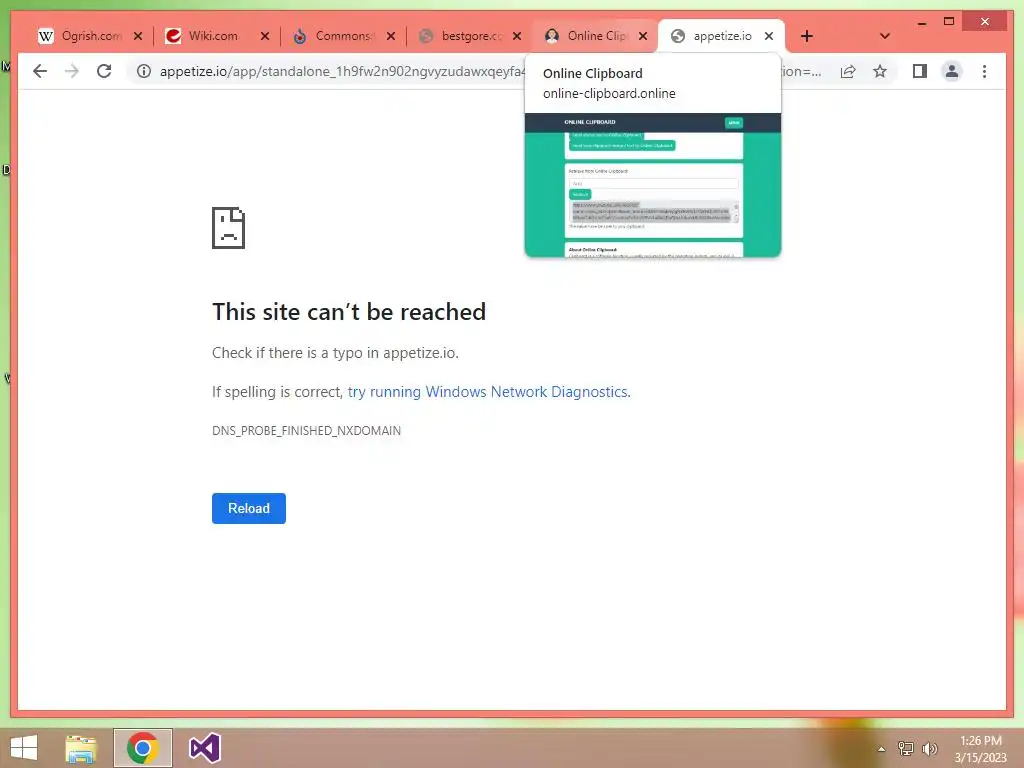Close the Online Clipboard tab
This screenshot has width=1024, height=768.
643,36
